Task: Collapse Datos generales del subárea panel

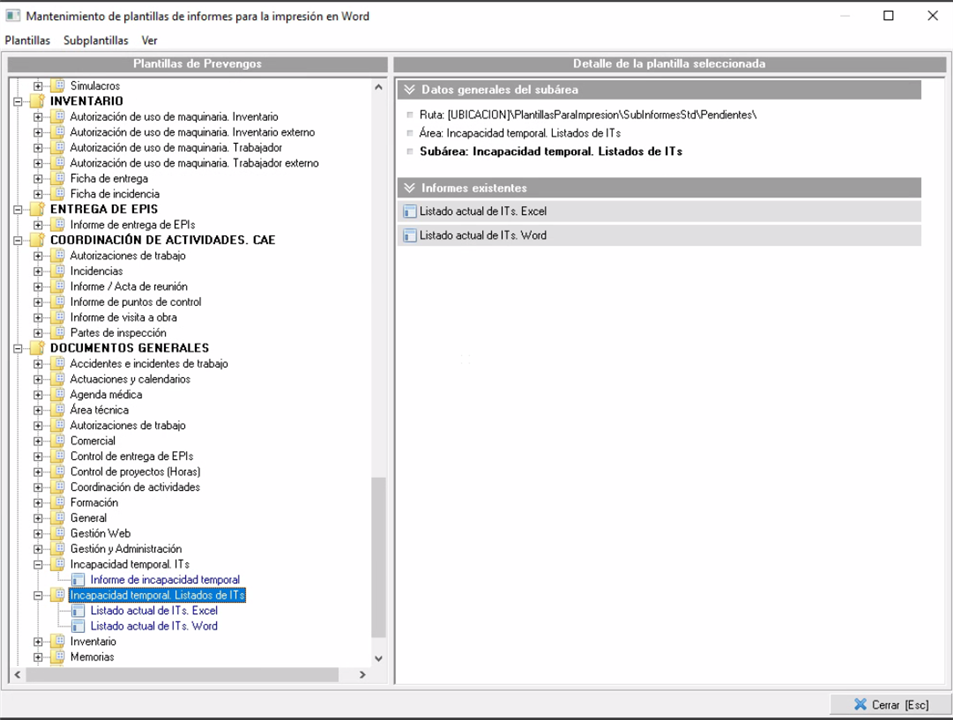Action: pos(408,90)
